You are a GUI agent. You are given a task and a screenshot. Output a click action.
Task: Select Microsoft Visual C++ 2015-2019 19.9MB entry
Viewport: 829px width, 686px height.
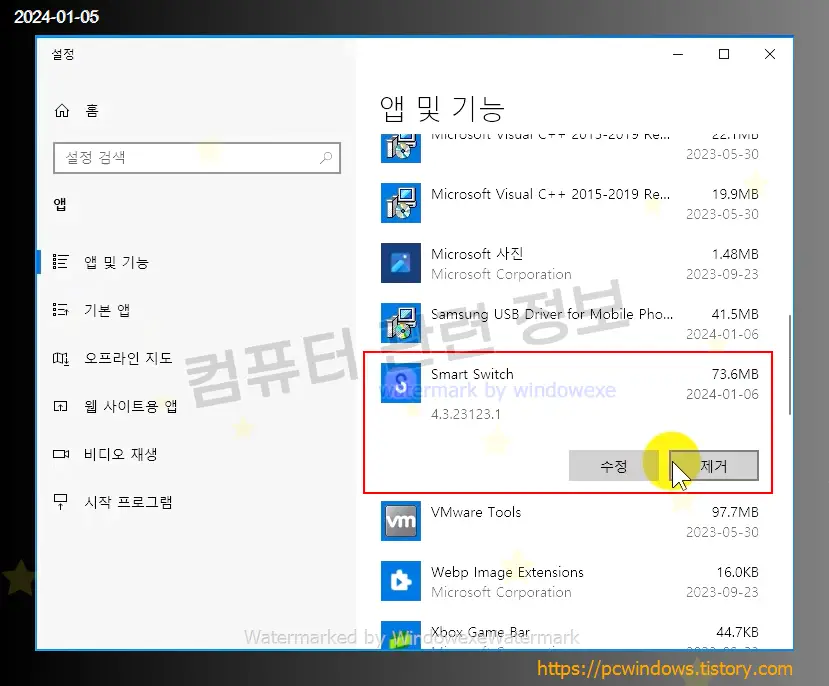pyautogui.click(x=569, y=203)
